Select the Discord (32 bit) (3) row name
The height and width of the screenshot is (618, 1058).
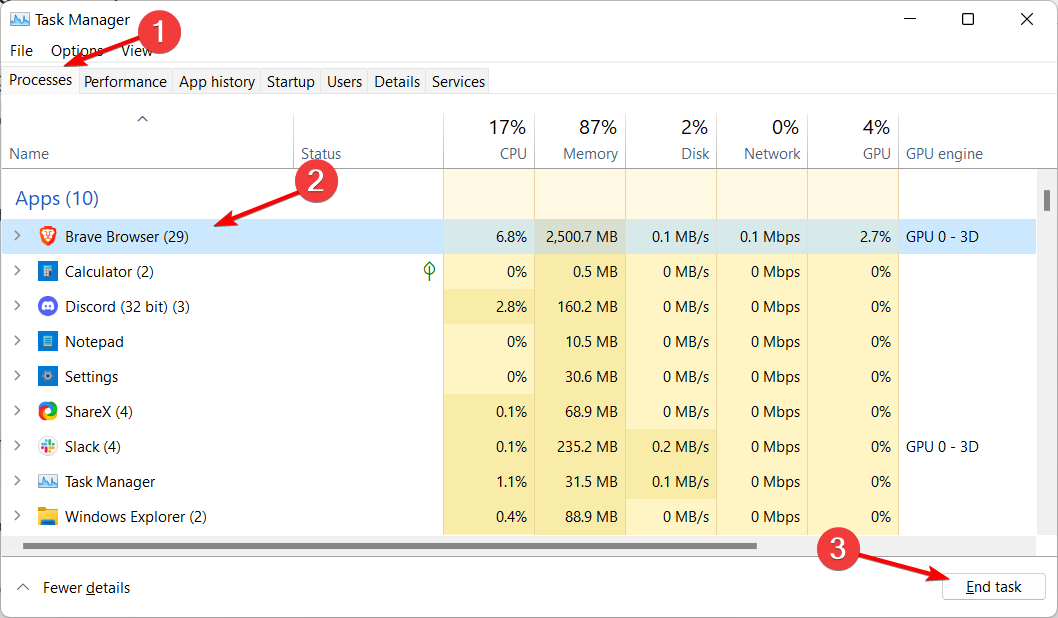(128, 306)
